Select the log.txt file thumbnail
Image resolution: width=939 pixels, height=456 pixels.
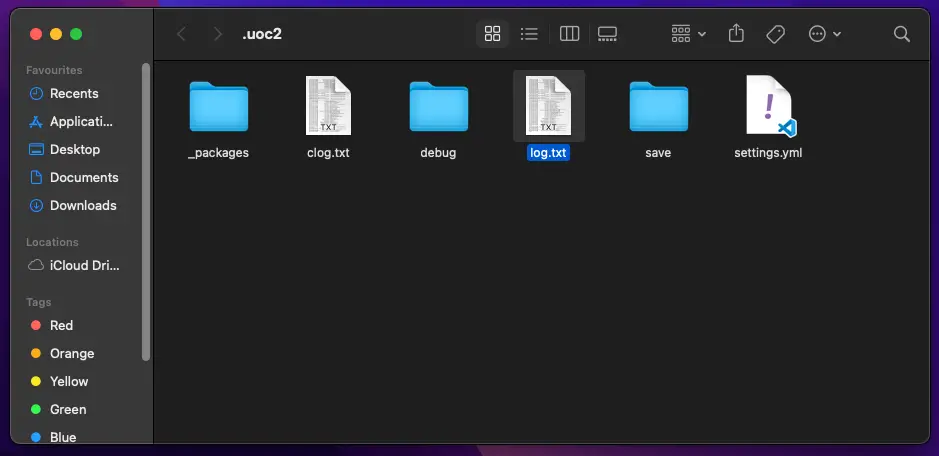click(549, 105)
